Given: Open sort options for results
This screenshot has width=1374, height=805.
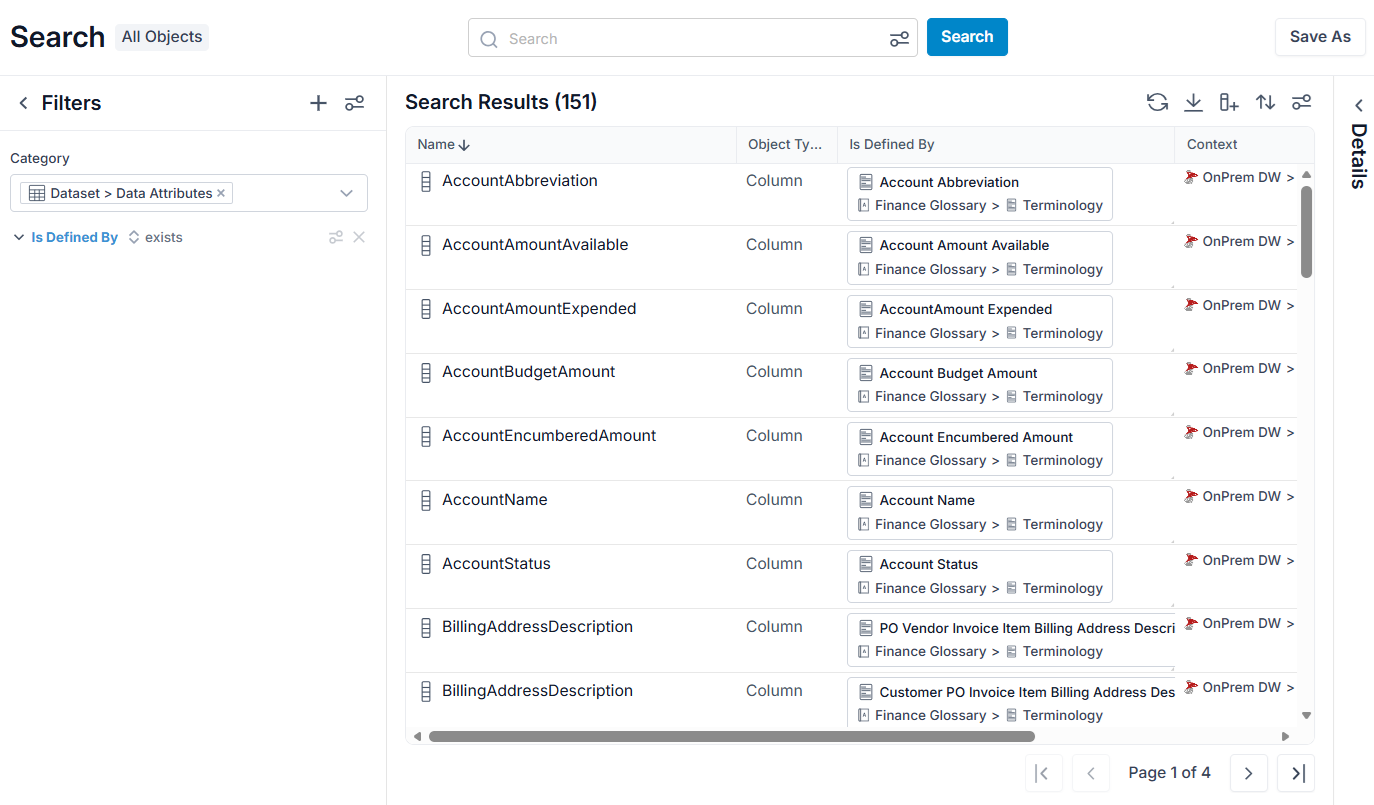Looking at the screenshot, I should point(1265,102).
